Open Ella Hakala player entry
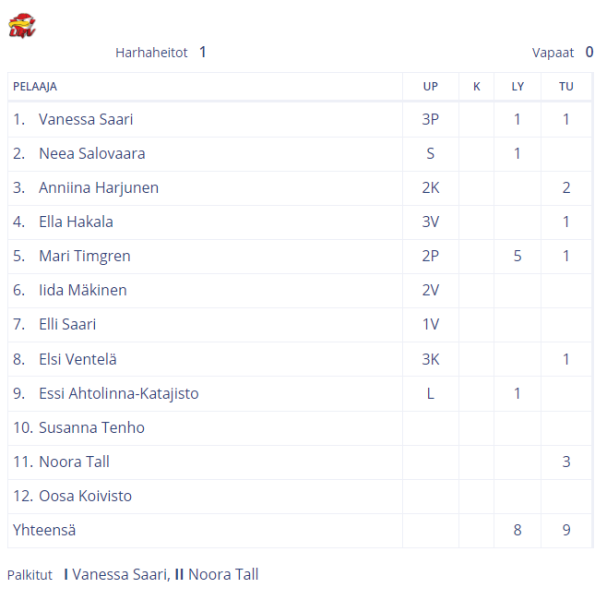 [x=76, y=222]
